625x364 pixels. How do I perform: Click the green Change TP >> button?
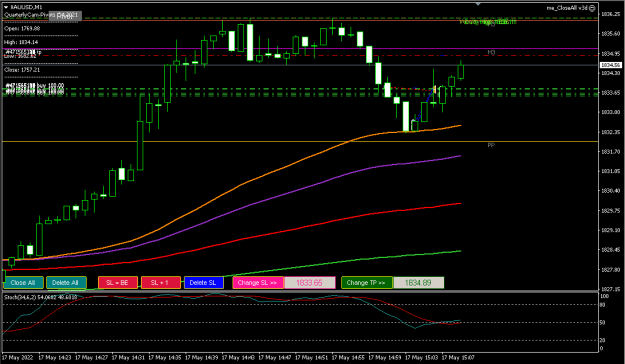coord(367,283)
